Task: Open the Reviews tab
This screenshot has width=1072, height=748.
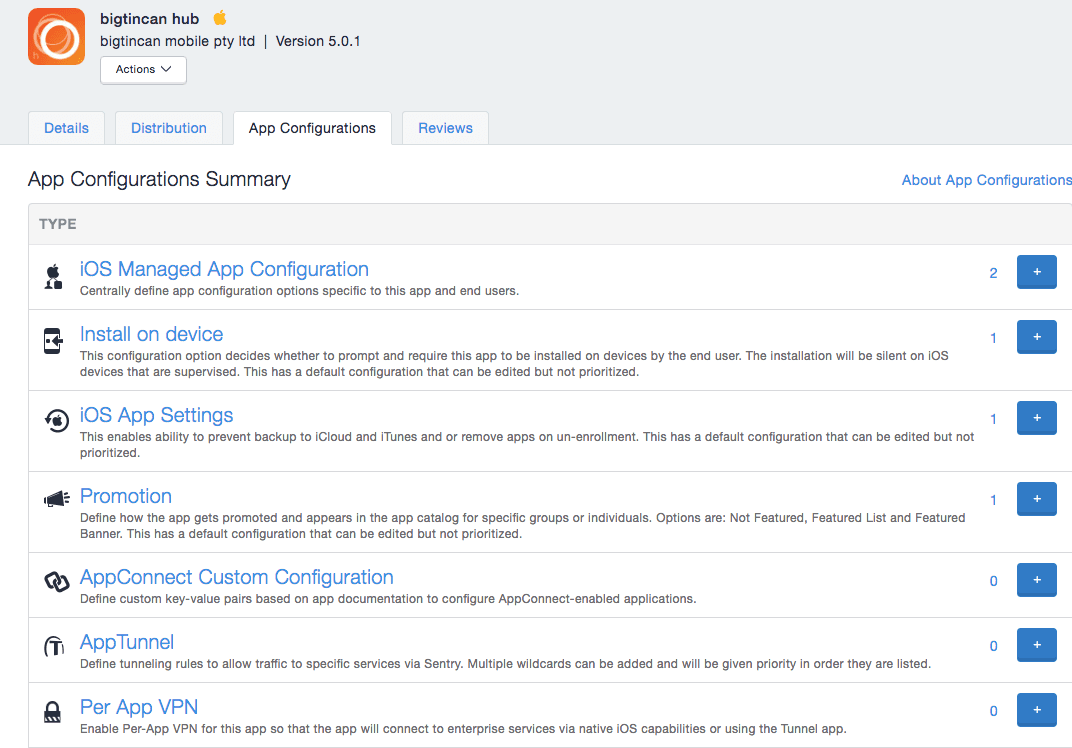Action: coord(445,128)
